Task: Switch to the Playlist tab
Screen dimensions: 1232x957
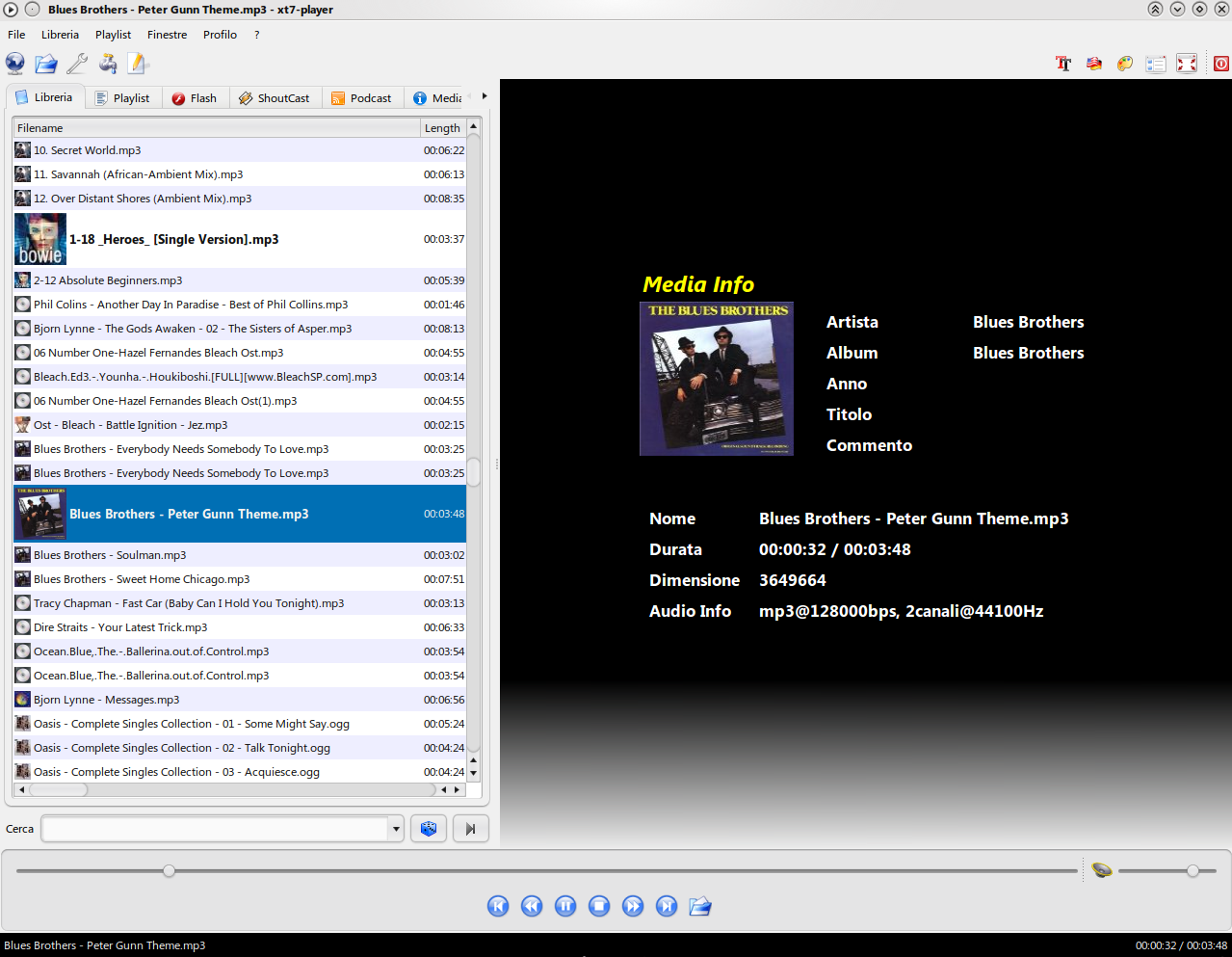Action: (123, 98)
